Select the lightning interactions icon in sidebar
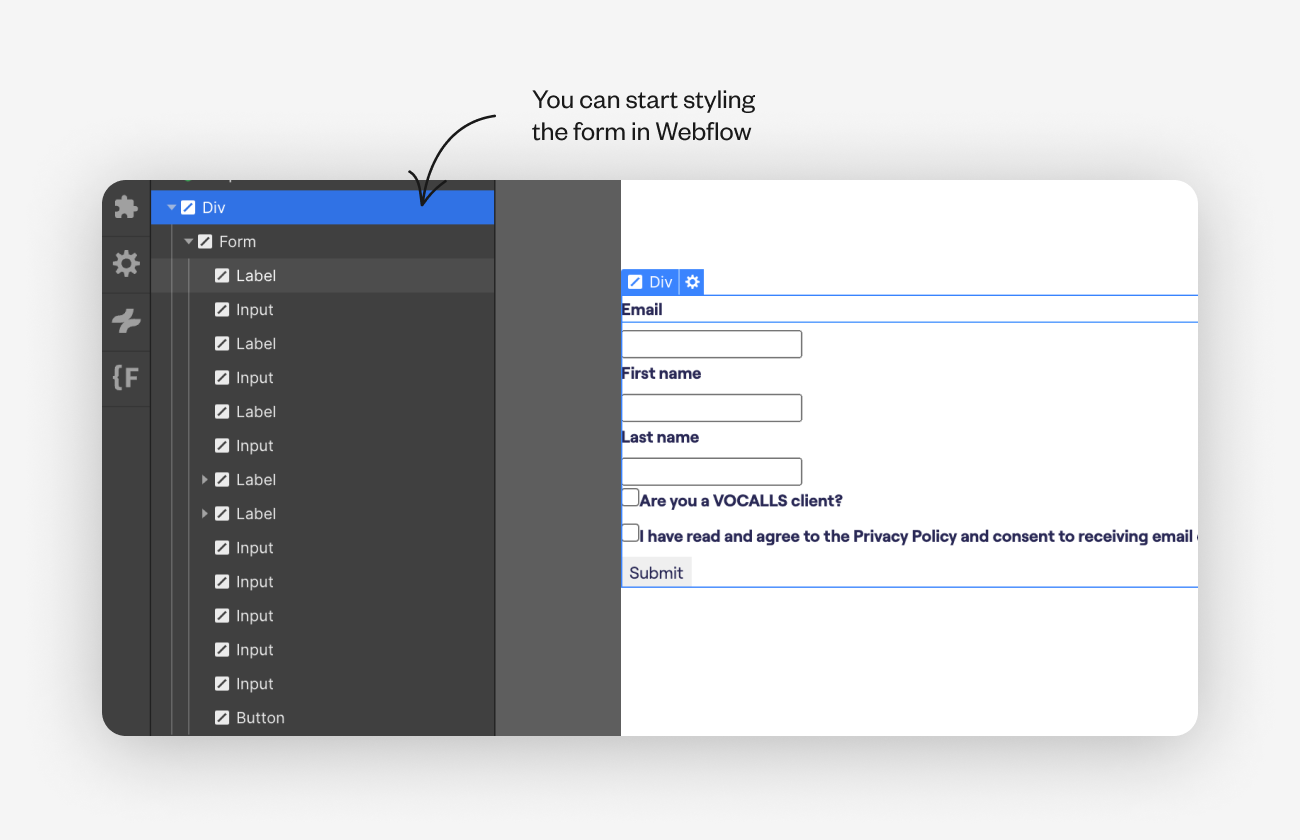1300x840 pixels. pyautogui.click(x=126, y=321)
